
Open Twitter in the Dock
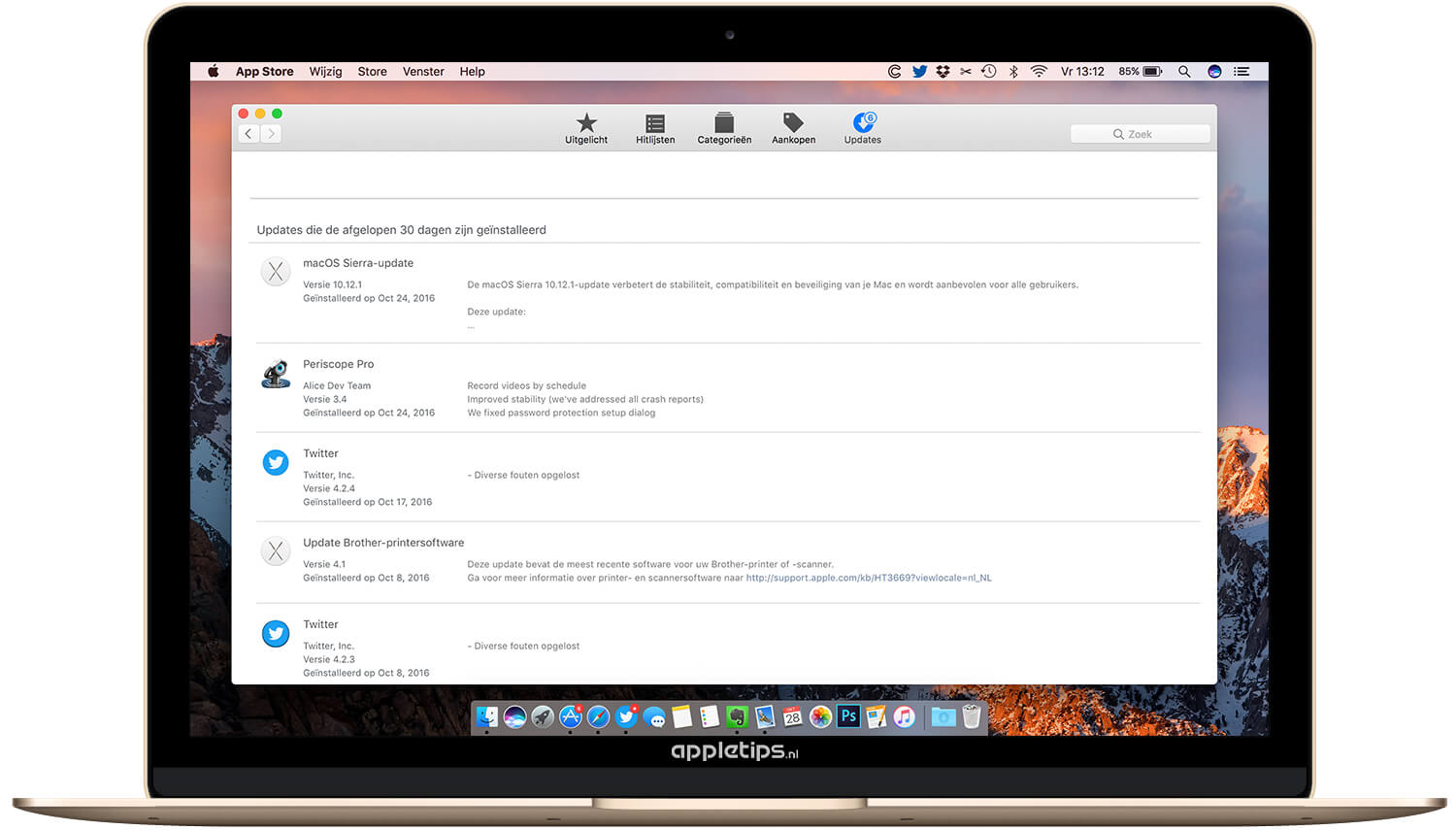coord(626,716)
